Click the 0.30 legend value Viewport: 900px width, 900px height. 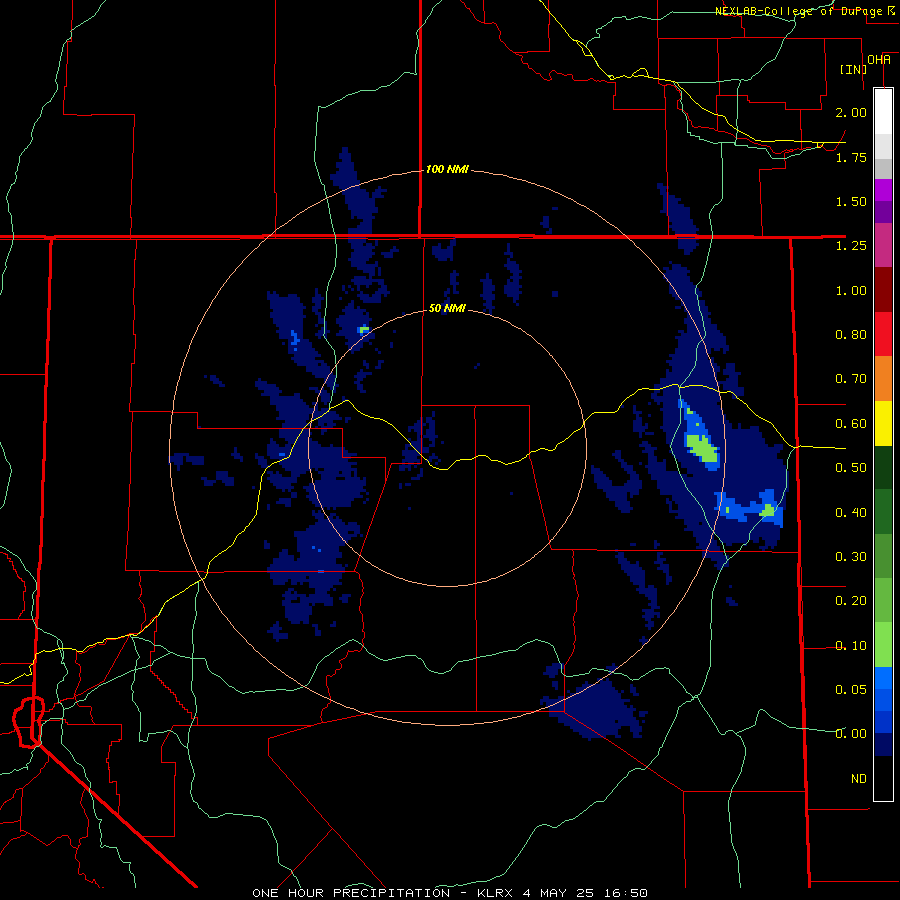(x=851, y=557)
